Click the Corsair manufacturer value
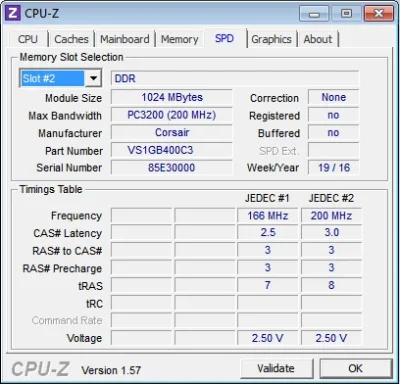This screenshot has height=384, width=400. point(172,132)
